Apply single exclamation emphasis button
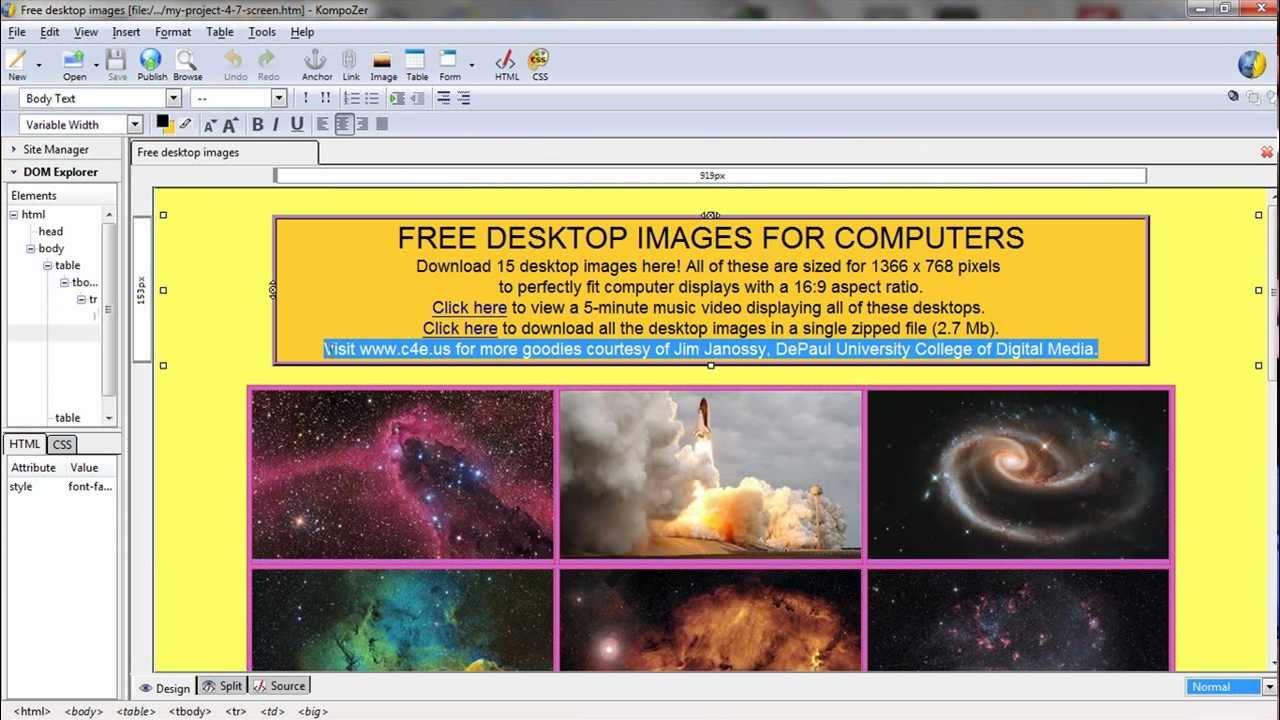Screen dimensions: 1280x720 coord(306,98)
